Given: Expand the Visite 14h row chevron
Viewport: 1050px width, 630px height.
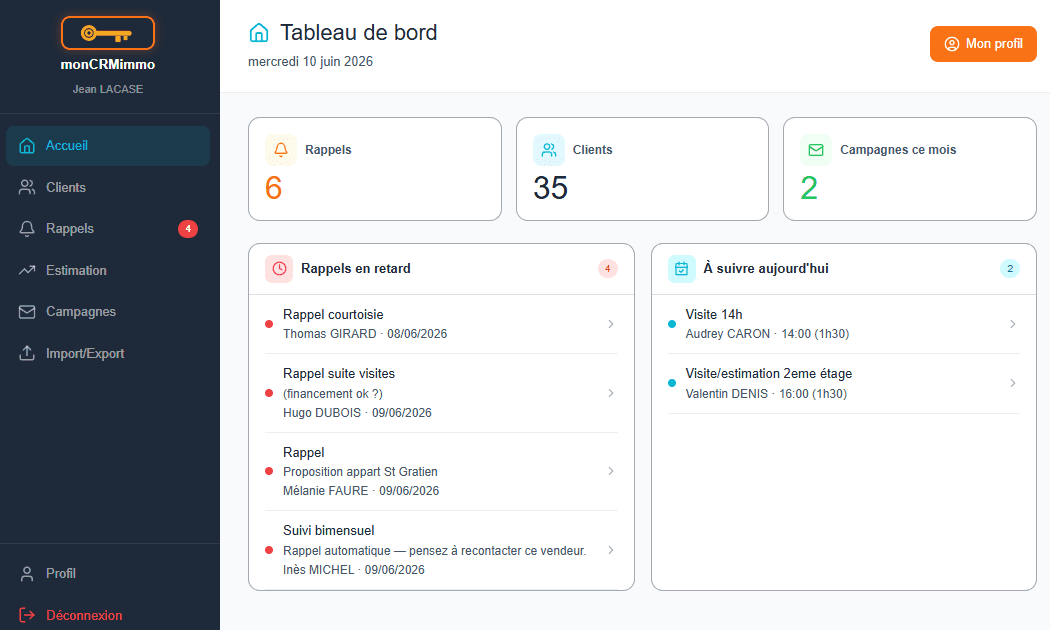Looking at the screenshot, I should point(1012,324).
